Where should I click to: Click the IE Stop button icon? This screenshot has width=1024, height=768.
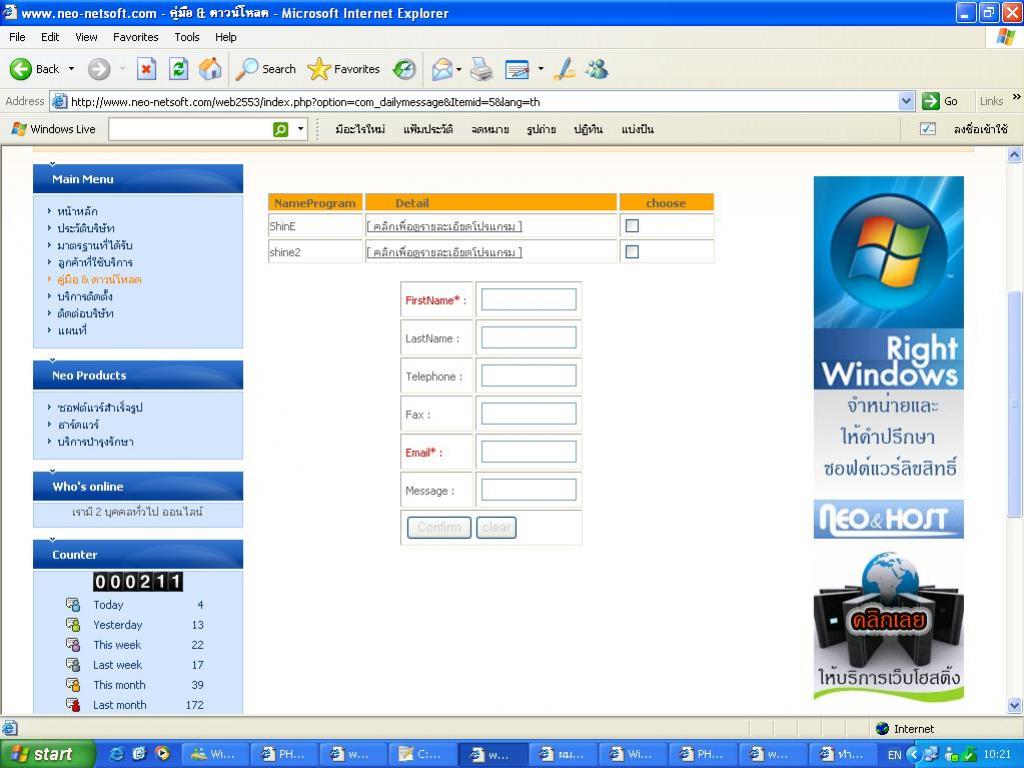[x=146, y=69]
